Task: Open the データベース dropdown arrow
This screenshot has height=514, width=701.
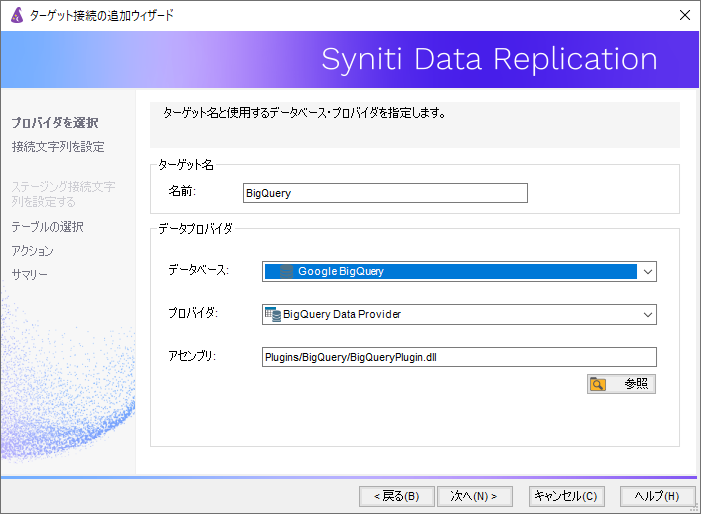Action: point(647,272)
